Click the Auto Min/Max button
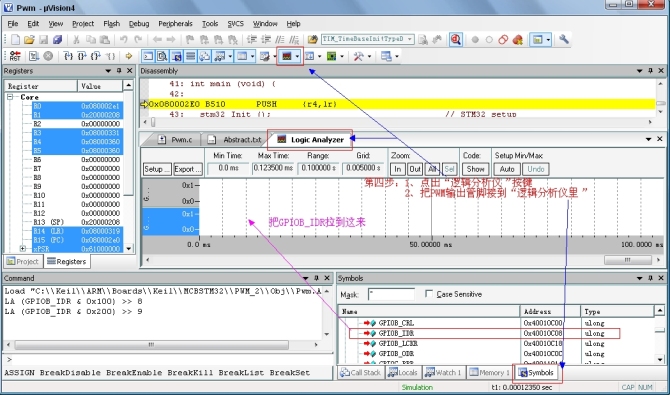670x395 pixels. click(507, 169)
